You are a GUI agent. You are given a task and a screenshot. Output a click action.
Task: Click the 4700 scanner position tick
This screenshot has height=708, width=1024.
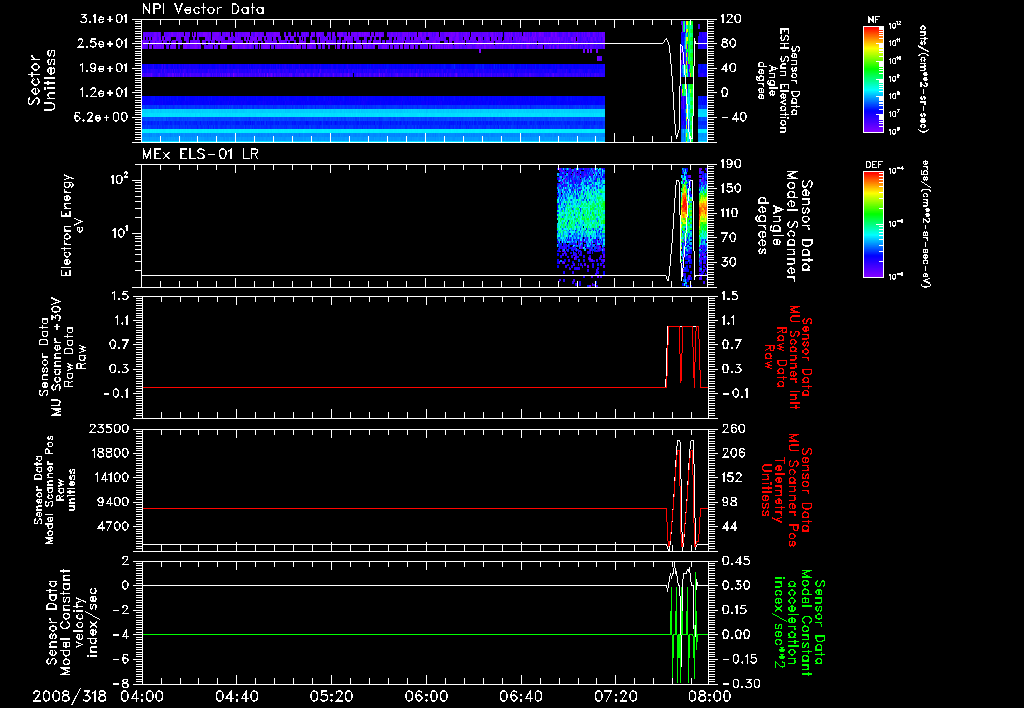tap(114, 526)
